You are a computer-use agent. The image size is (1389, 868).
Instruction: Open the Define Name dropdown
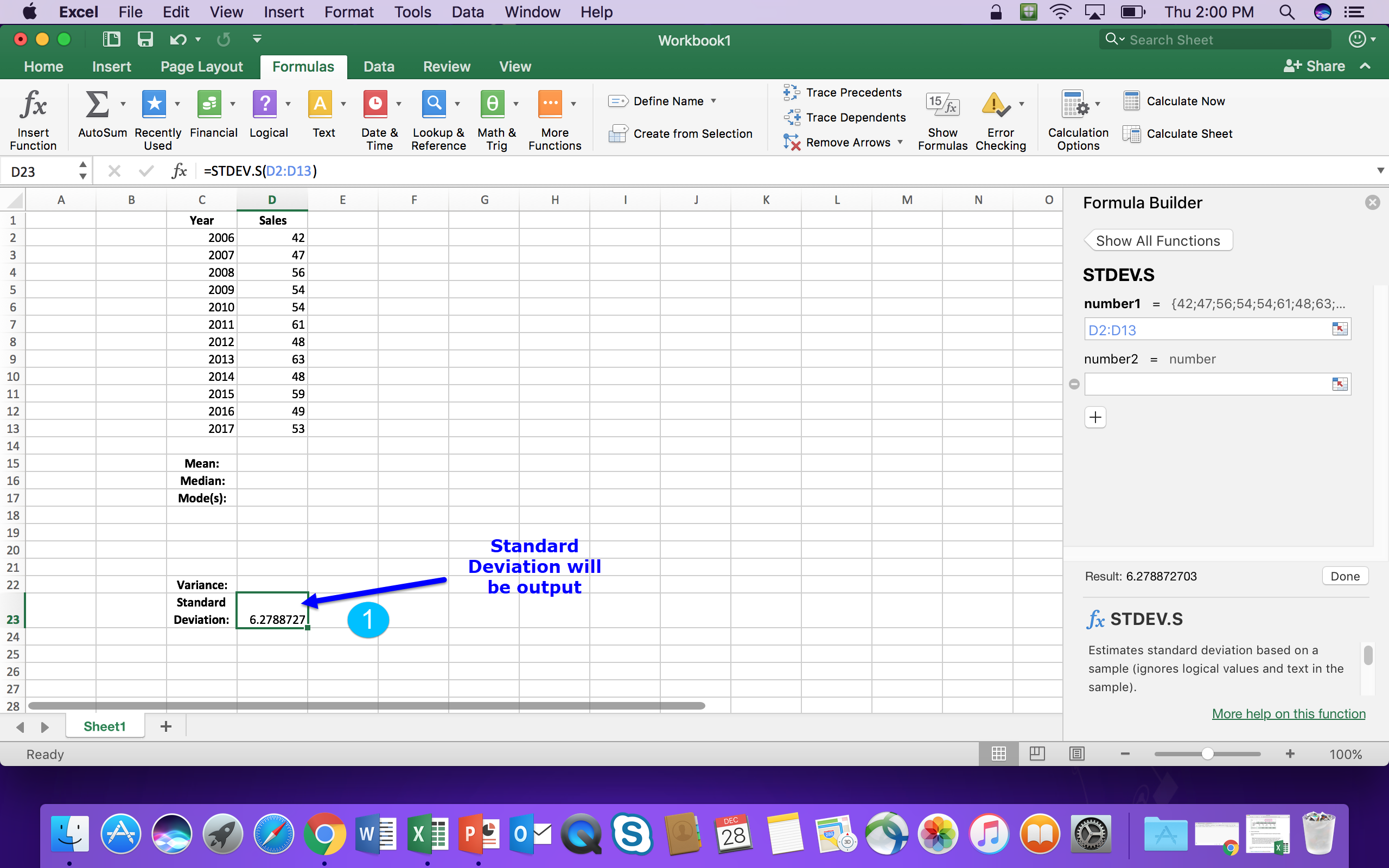click(713, 101)
